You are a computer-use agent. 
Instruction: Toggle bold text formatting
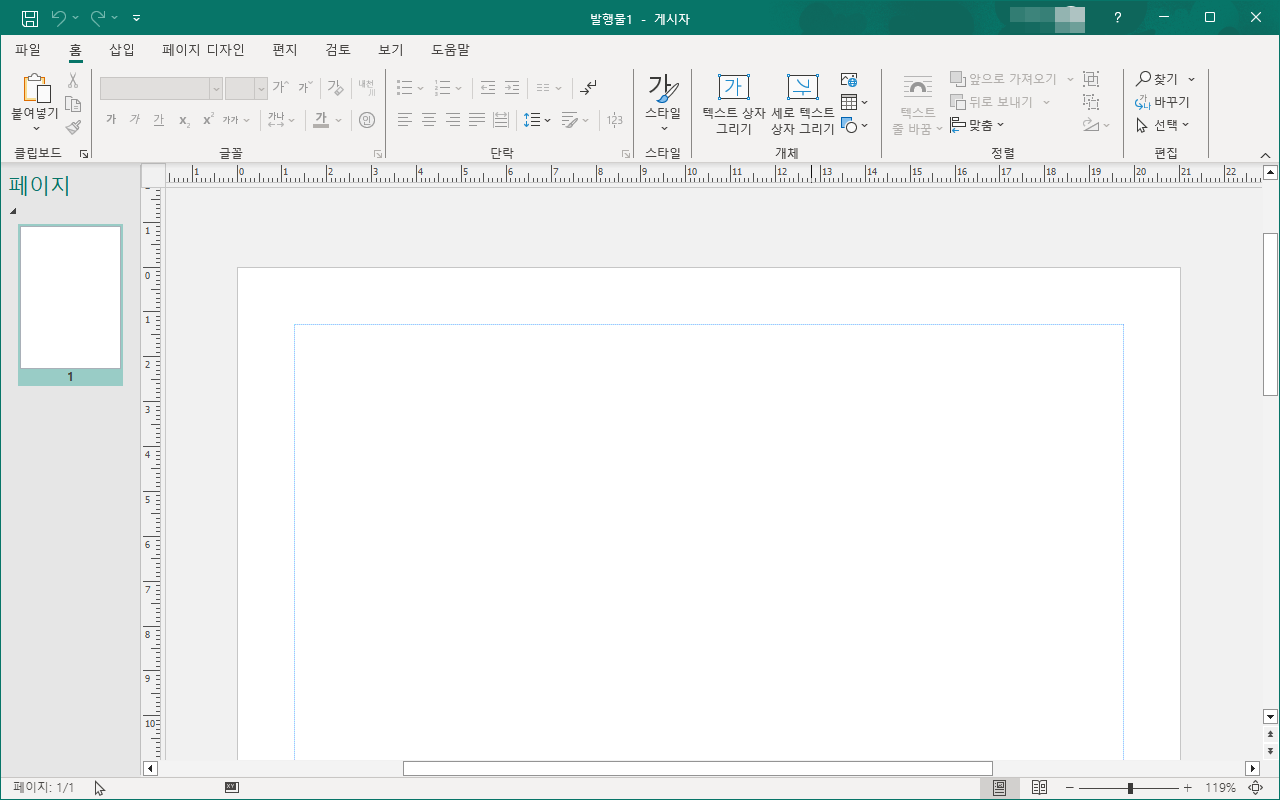[111, 120]
